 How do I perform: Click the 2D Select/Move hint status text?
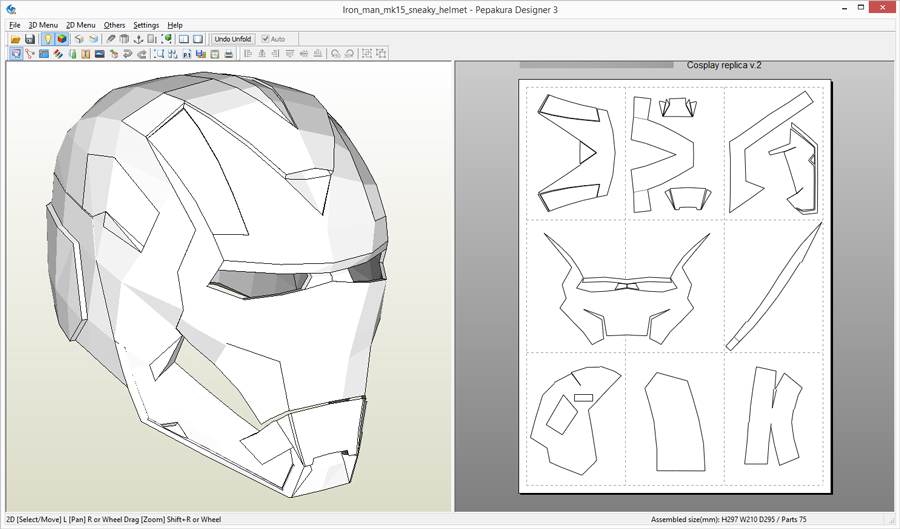click(114, 519)
